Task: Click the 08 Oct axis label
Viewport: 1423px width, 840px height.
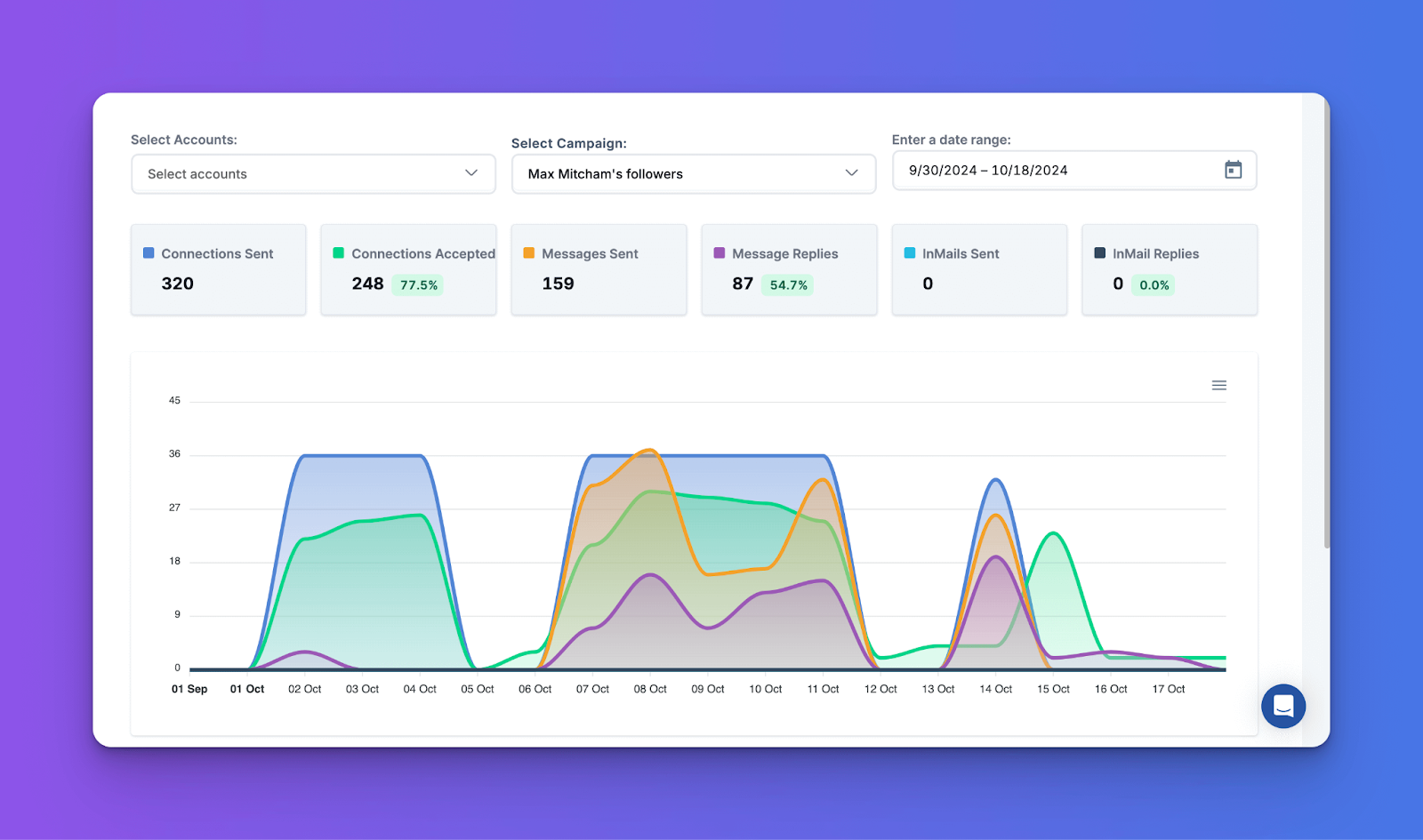Action: [650, 689]
